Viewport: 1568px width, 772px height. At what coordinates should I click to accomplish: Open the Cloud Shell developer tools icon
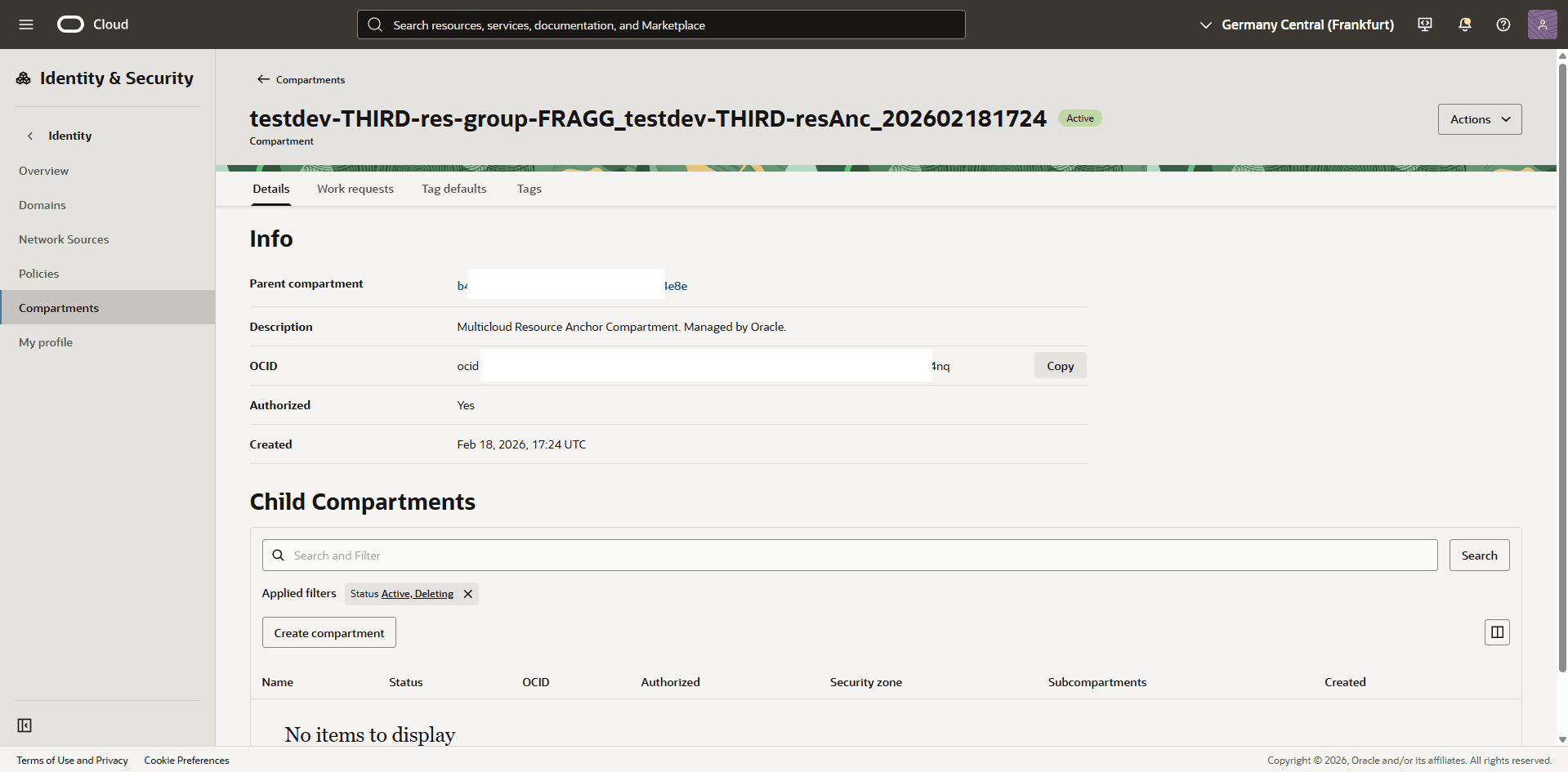[1425, 25]
